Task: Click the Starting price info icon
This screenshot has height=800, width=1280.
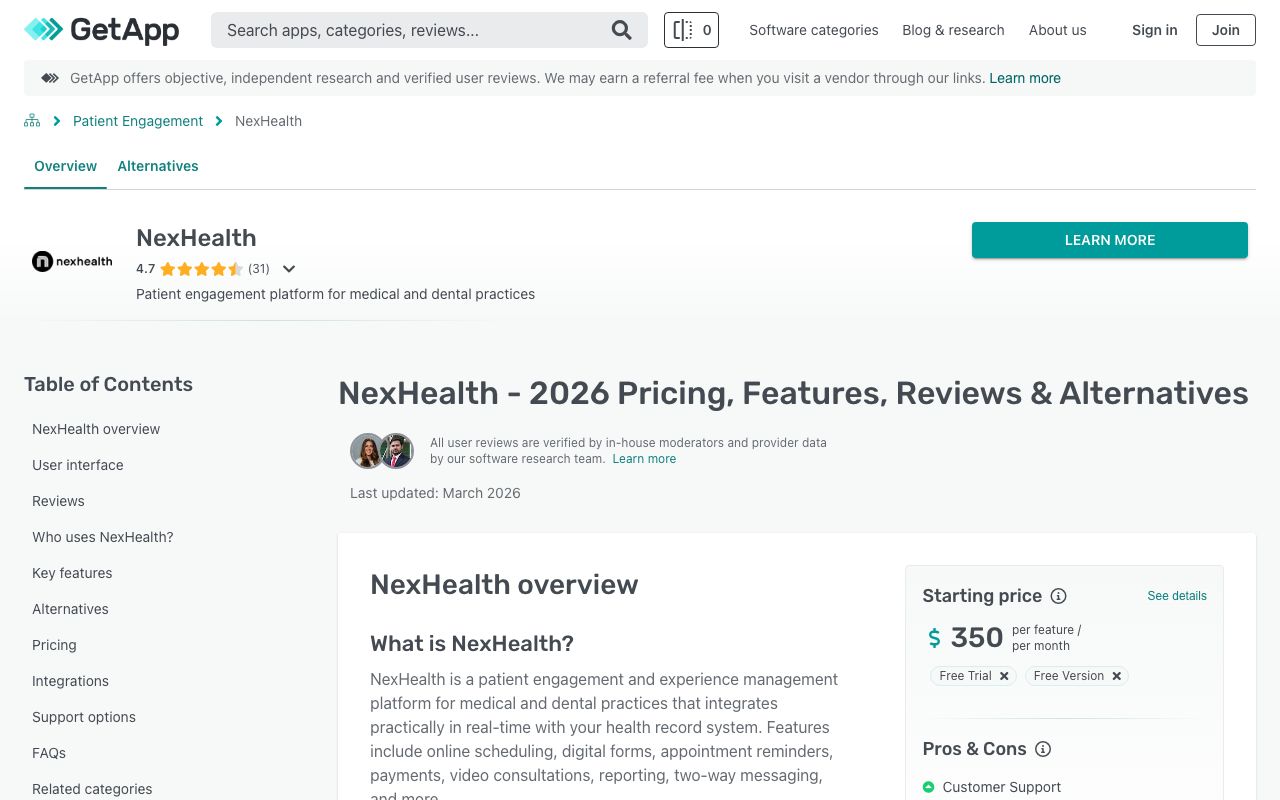Action: [x=1058, y=596]
